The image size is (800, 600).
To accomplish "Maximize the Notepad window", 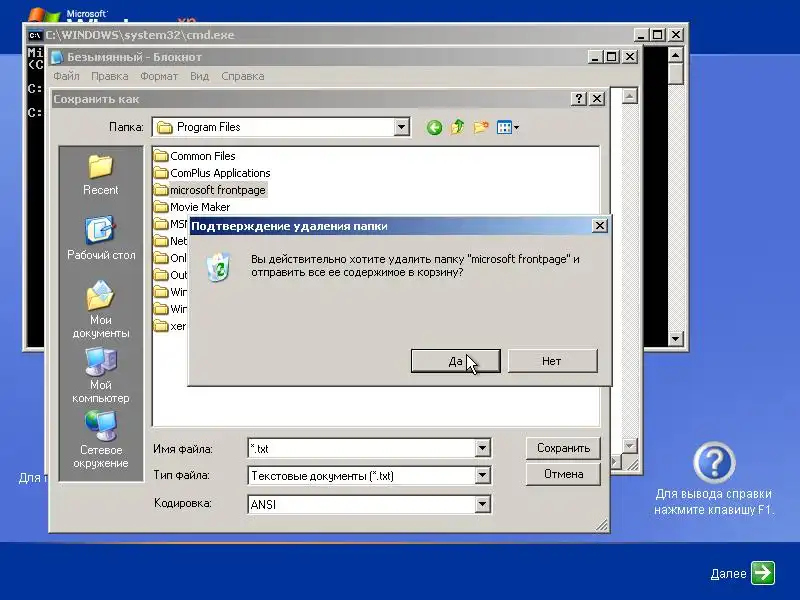I will pos(611,57).
